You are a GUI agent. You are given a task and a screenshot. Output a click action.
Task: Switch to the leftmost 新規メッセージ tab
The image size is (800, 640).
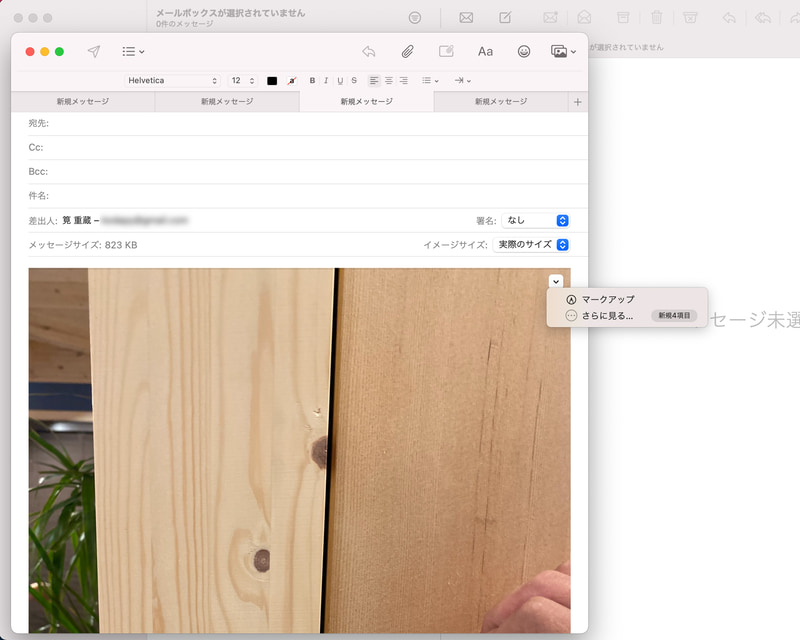pos(86,101)
